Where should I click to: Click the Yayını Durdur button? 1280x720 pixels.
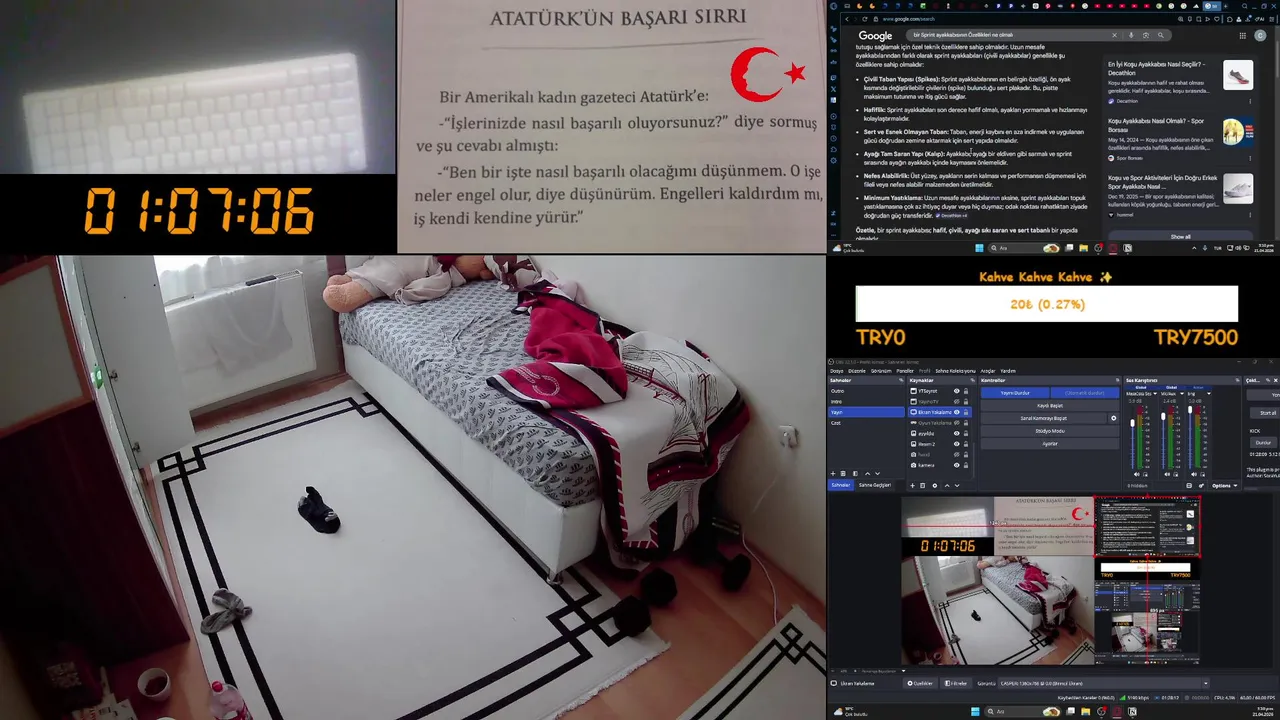click(x=1015, y=393)
